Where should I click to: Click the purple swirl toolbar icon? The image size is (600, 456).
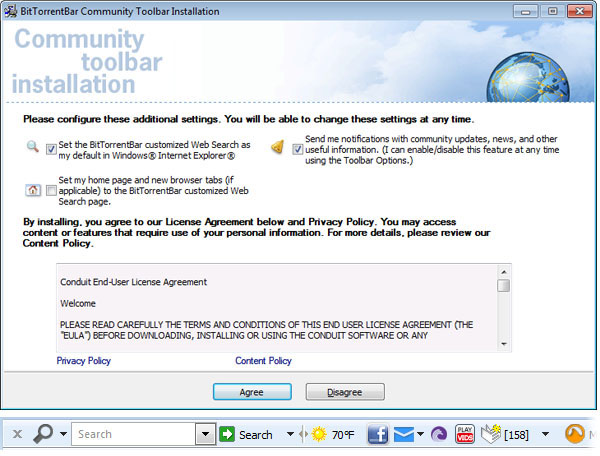pyautogui.click(x=439, y=435)
